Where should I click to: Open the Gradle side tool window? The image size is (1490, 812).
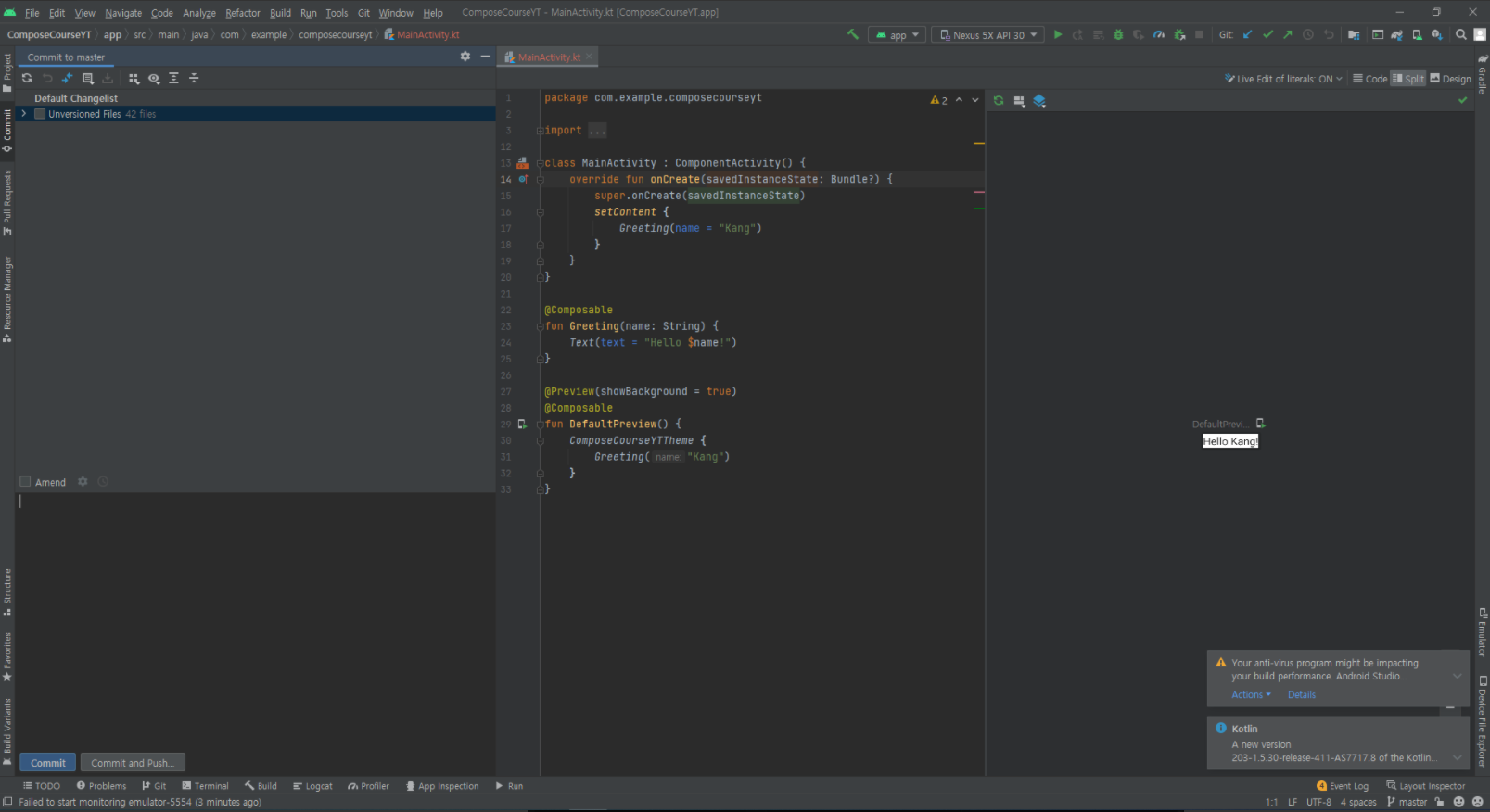pyautogui.click(x=1482, y=73)
